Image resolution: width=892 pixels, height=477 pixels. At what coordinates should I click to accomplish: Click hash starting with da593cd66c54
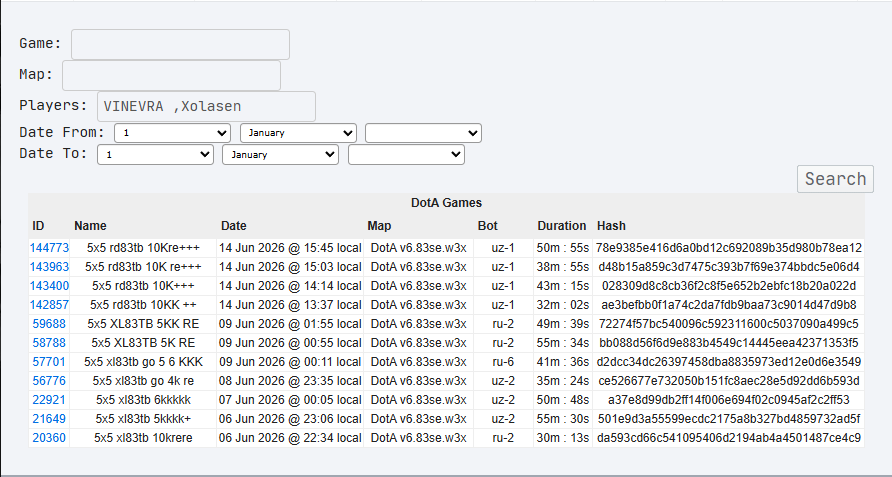pos(729,438)
